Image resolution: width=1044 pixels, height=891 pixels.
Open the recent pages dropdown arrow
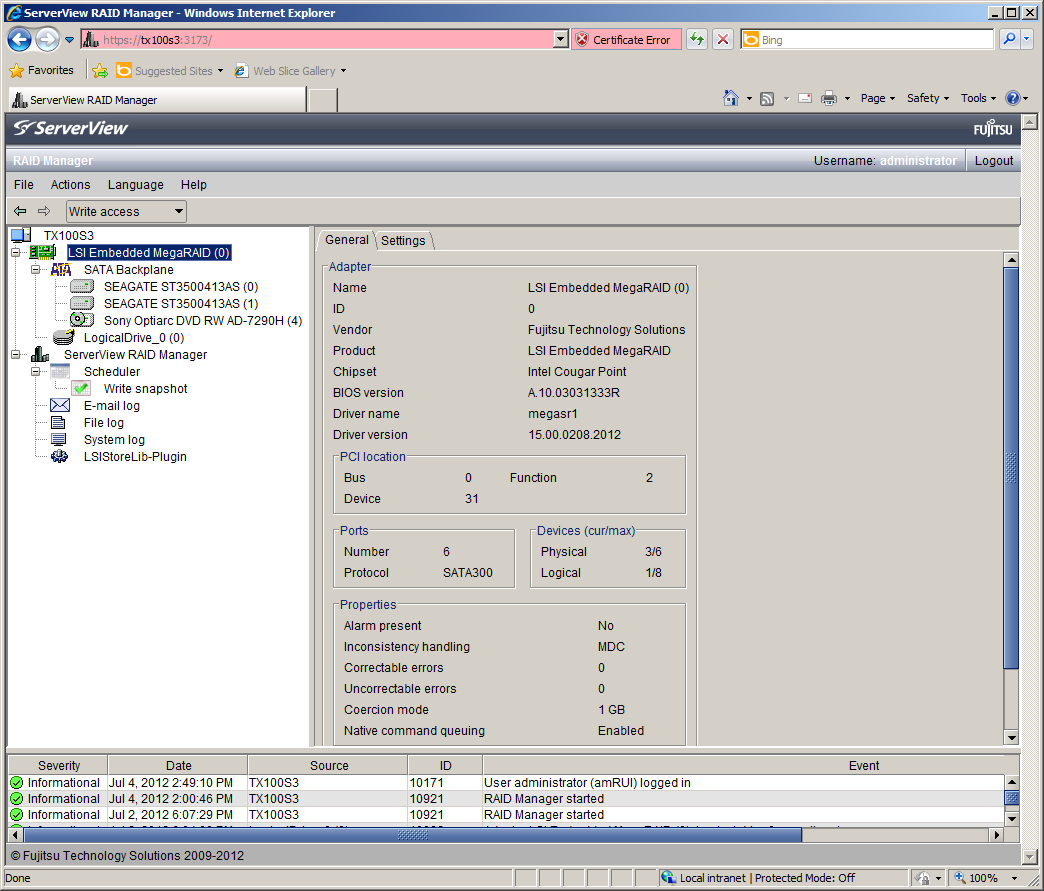pos(69,40)
